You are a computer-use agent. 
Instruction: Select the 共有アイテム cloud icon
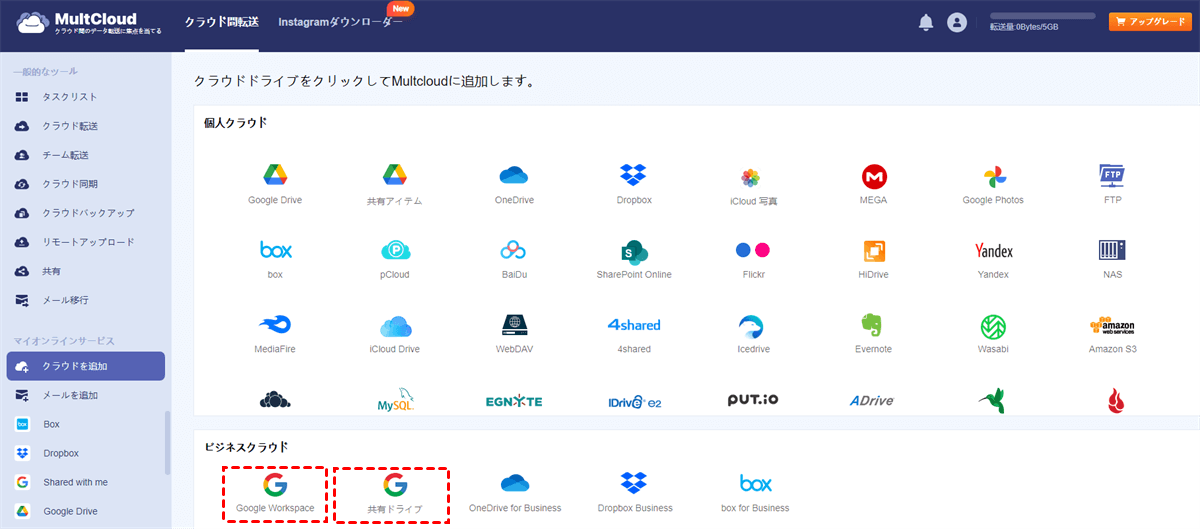pyautogui.click(x=394, y=185)
